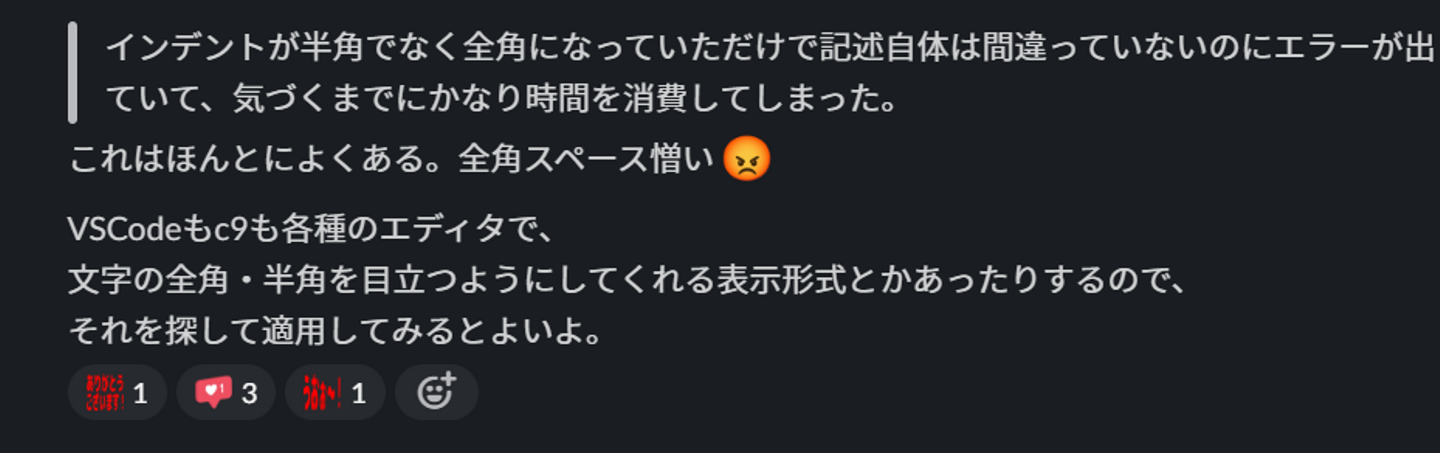This screenshot has height=453, width=1440.
Task: Click the angry face emoji after 憎い
Action: point(747,159)
